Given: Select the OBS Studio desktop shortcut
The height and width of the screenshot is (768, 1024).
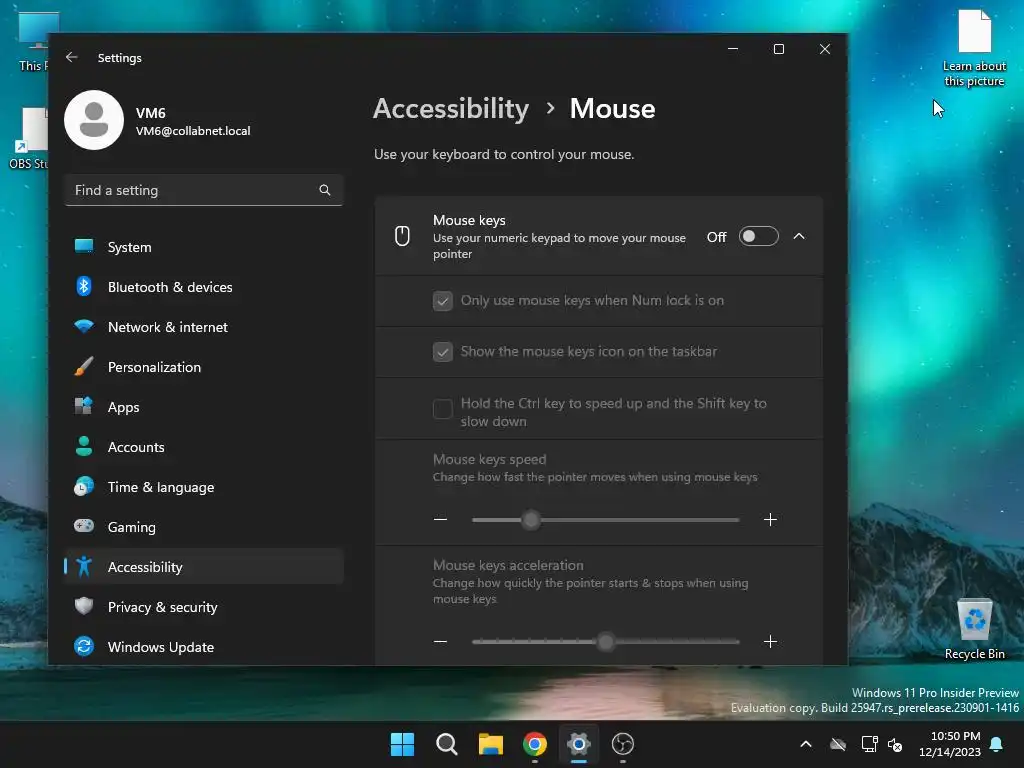Looking at the screenshot, I should click(29, 139).
